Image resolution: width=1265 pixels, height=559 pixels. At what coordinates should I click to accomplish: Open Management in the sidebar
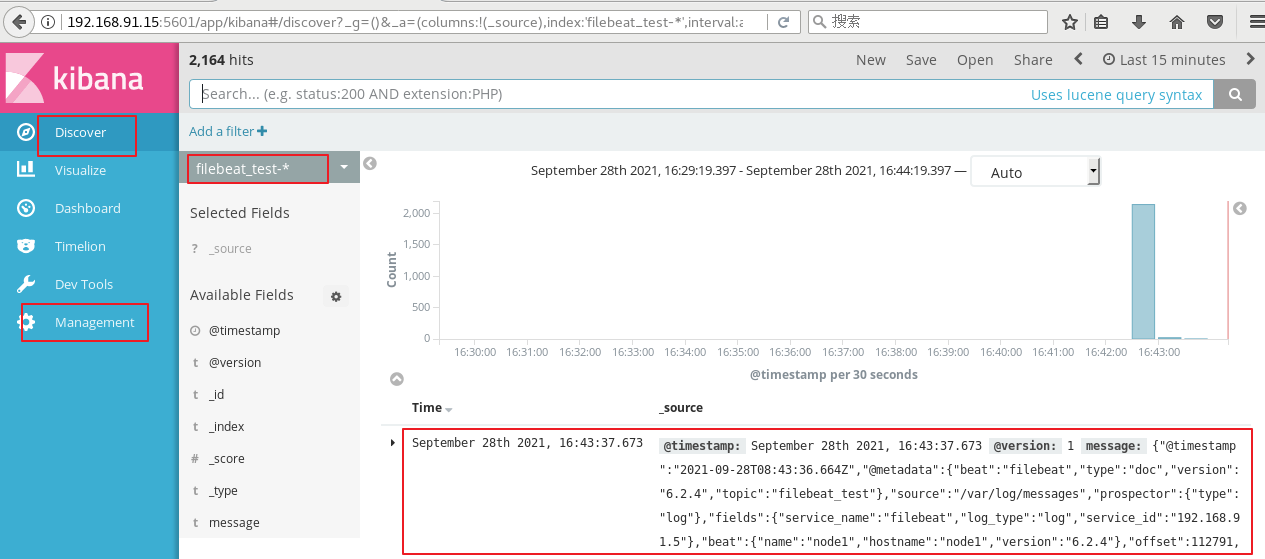click(94, 323)
